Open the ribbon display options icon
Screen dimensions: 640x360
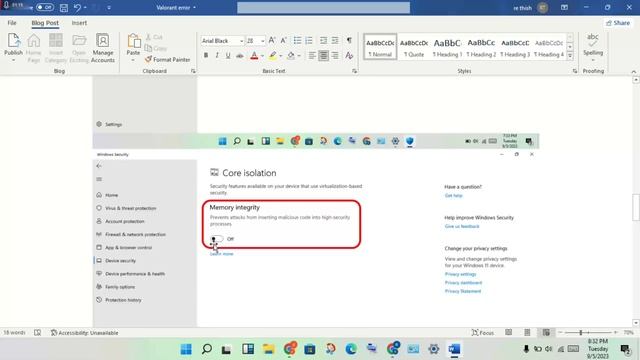coord(564,7)
